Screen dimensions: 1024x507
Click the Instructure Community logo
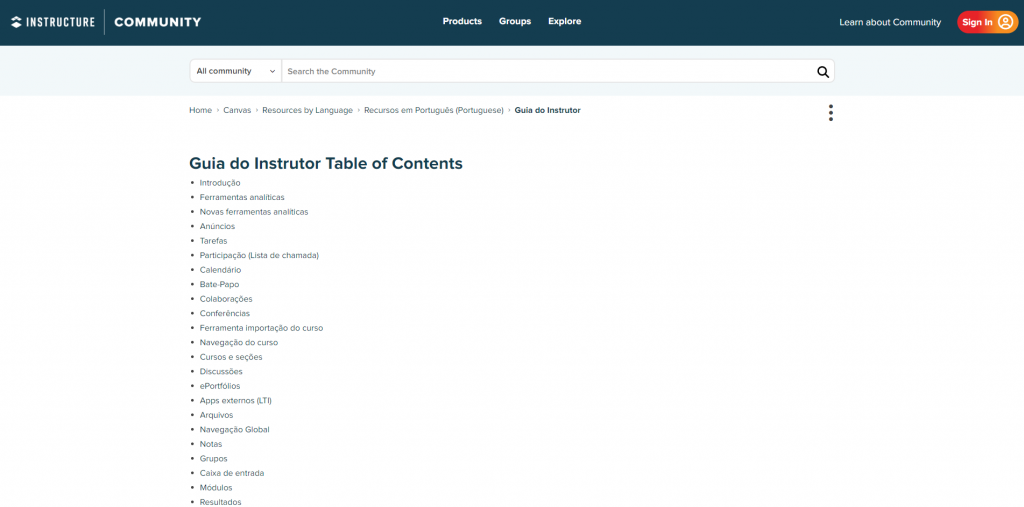point(106,22)
